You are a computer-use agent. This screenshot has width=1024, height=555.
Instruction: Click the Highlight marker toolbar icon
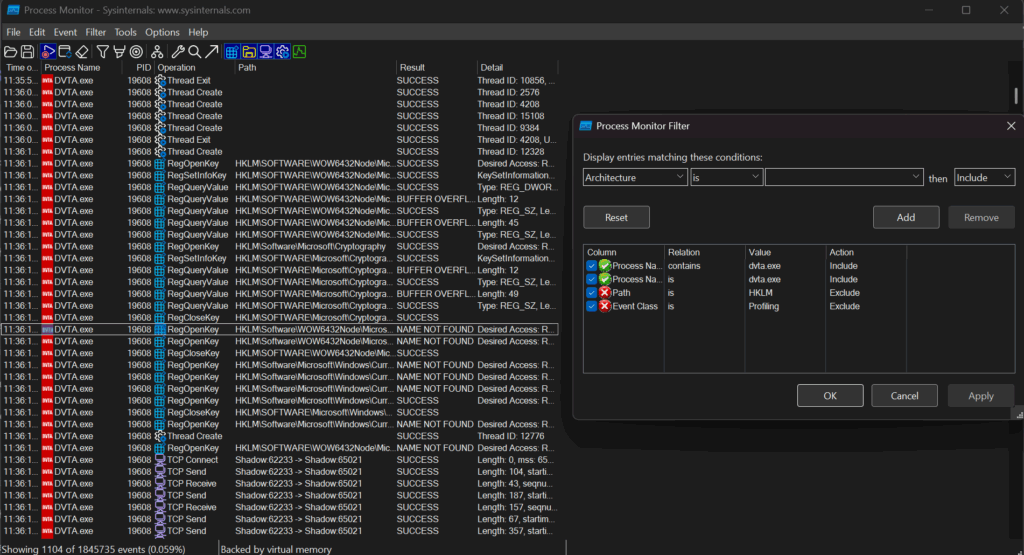(x=119, y=51)
